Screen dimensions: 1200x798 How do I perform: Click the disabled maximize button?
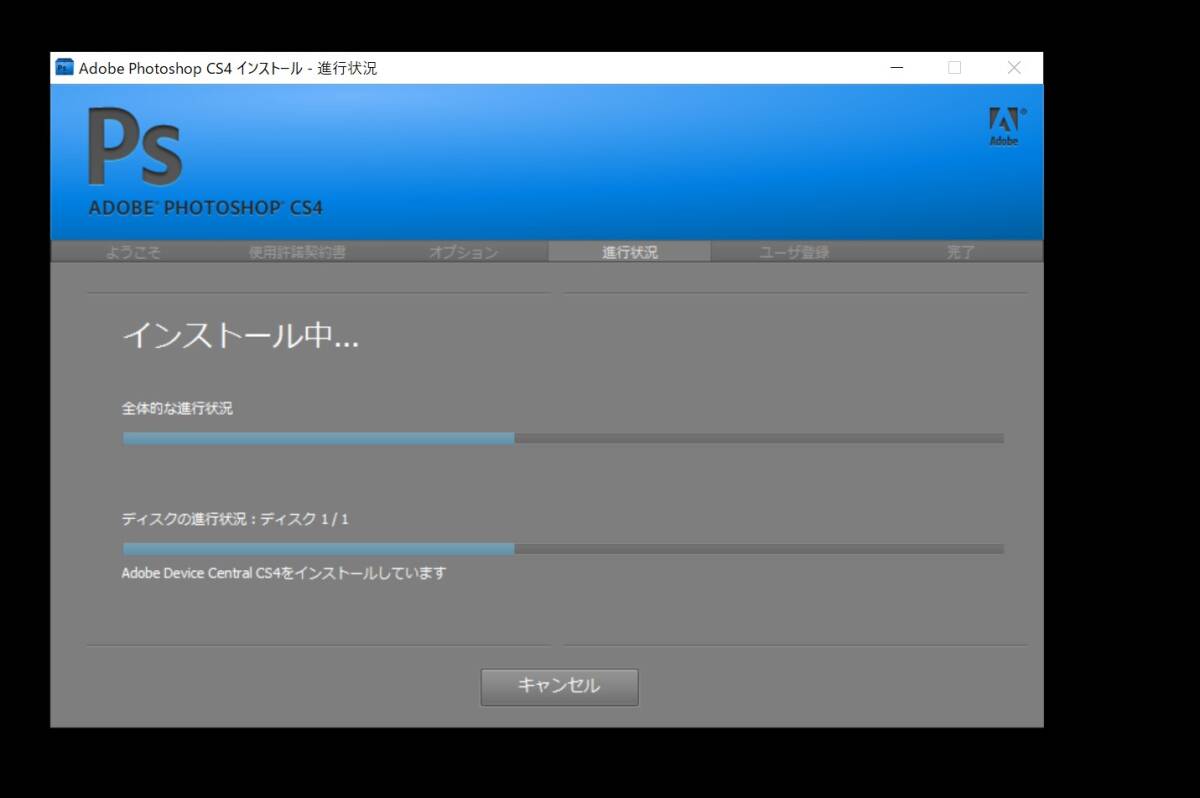click(x=954, y=68)
